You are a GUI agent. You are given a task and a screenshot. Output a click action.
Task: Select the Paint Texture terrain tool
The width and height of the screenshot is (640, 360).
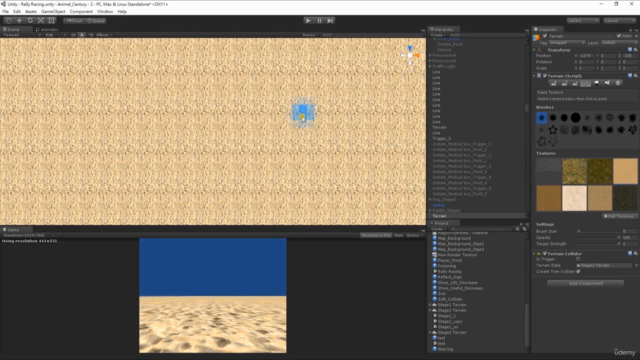(x=586, y=83)
